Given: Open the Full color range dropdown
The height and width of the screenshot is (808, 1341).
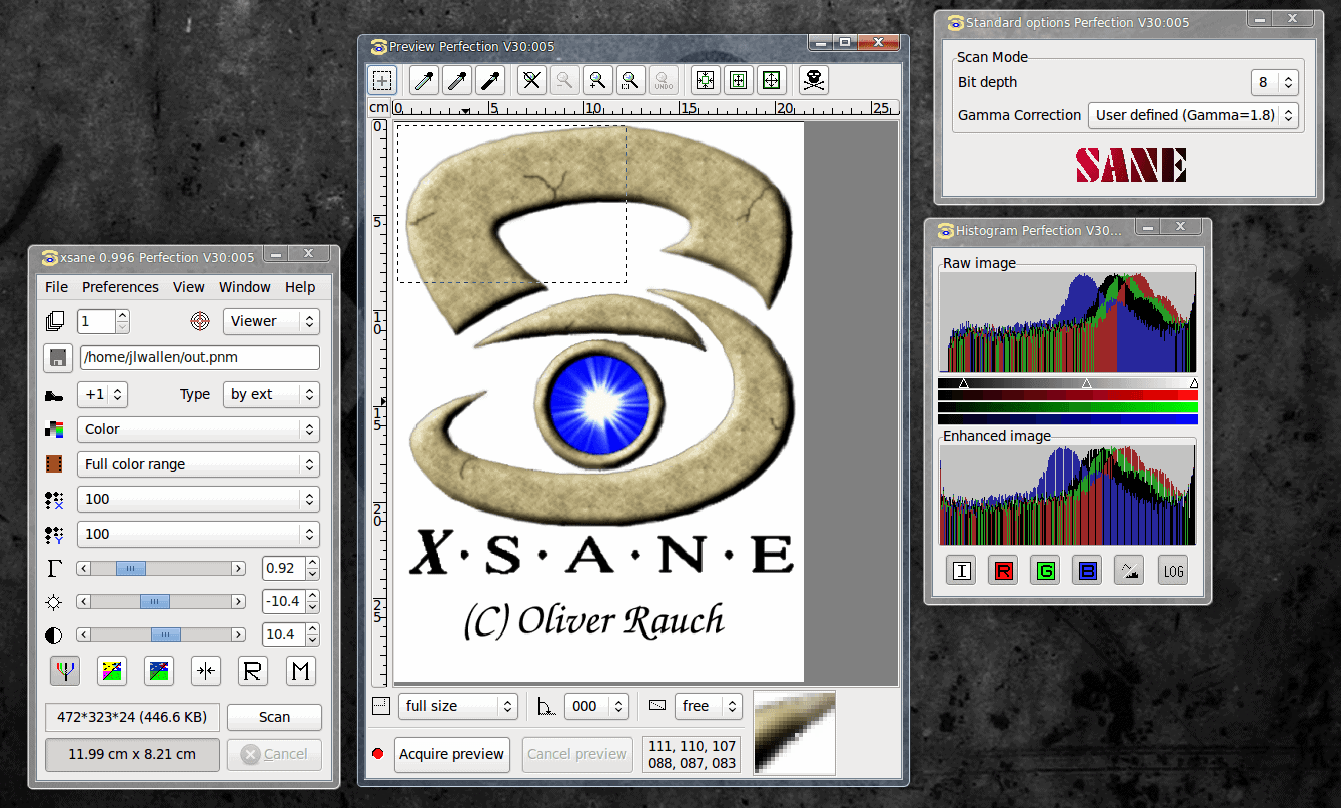Looking at the screenshot, I should coord(198,464).
